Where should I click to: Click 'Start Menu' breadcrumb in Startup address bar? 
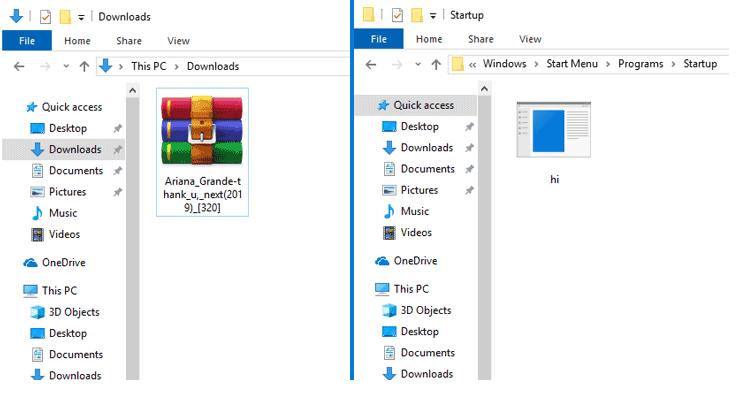coord(572,64)
